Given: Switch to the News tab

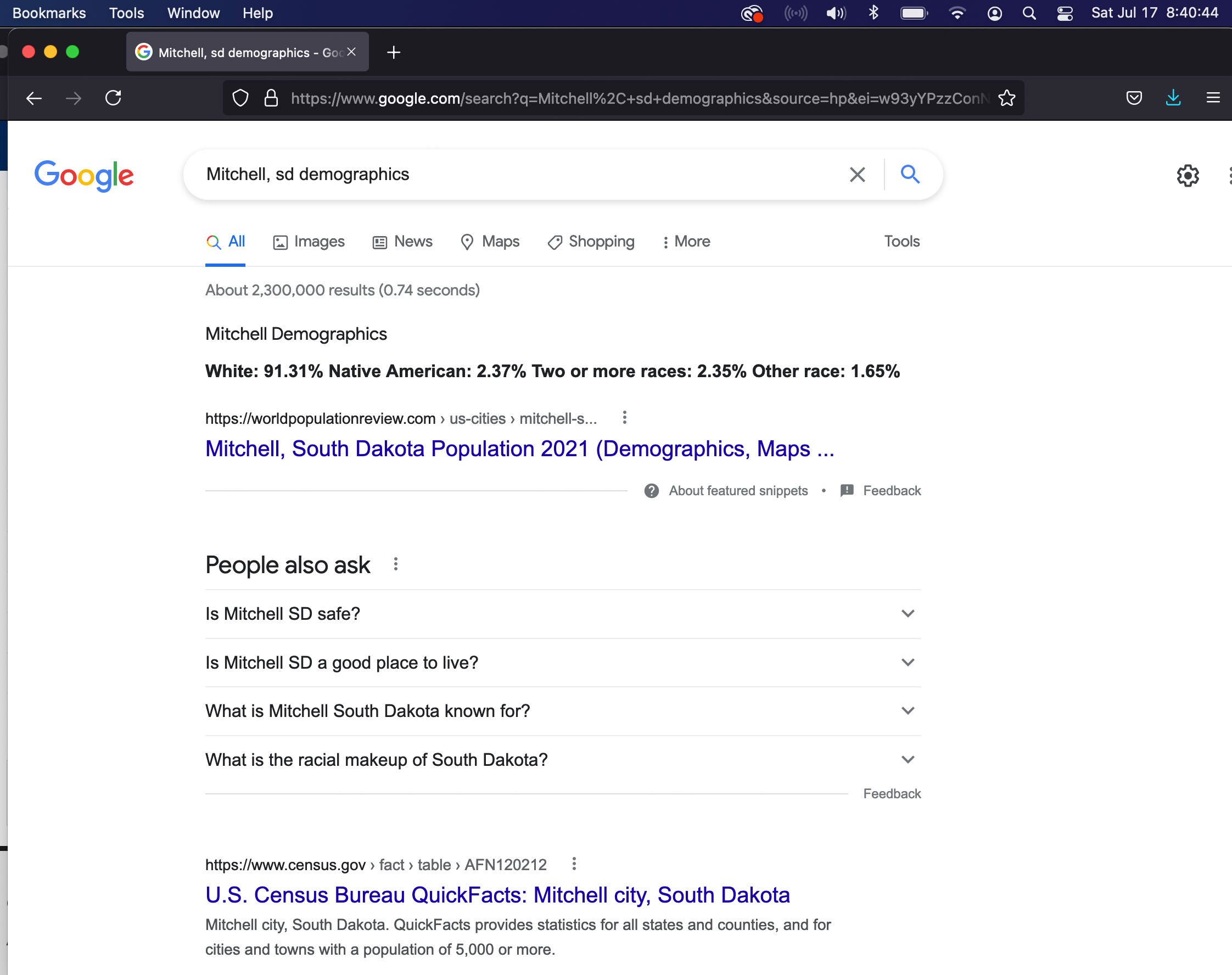Looking at the screenshot, I should (402, 242).
